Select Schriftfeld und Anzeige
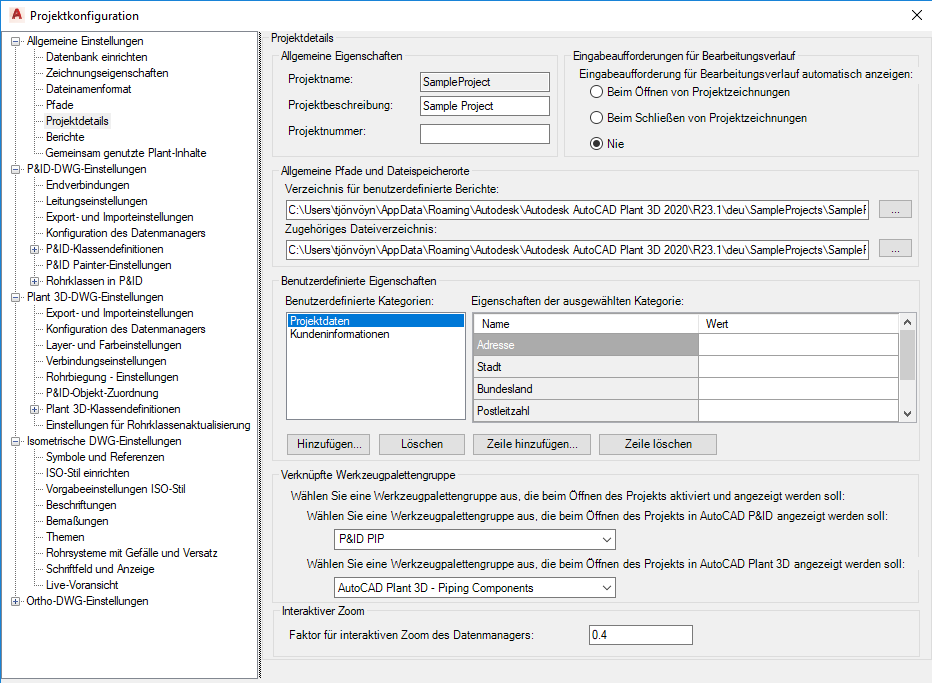 coord(100,569)
